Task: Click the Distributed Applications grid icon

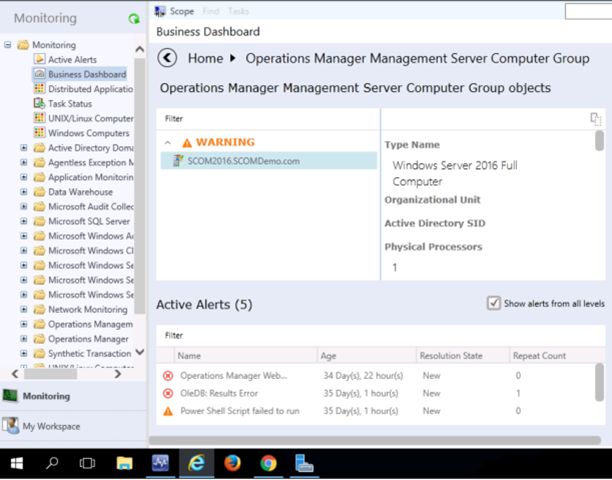Action: pos(39,89)
